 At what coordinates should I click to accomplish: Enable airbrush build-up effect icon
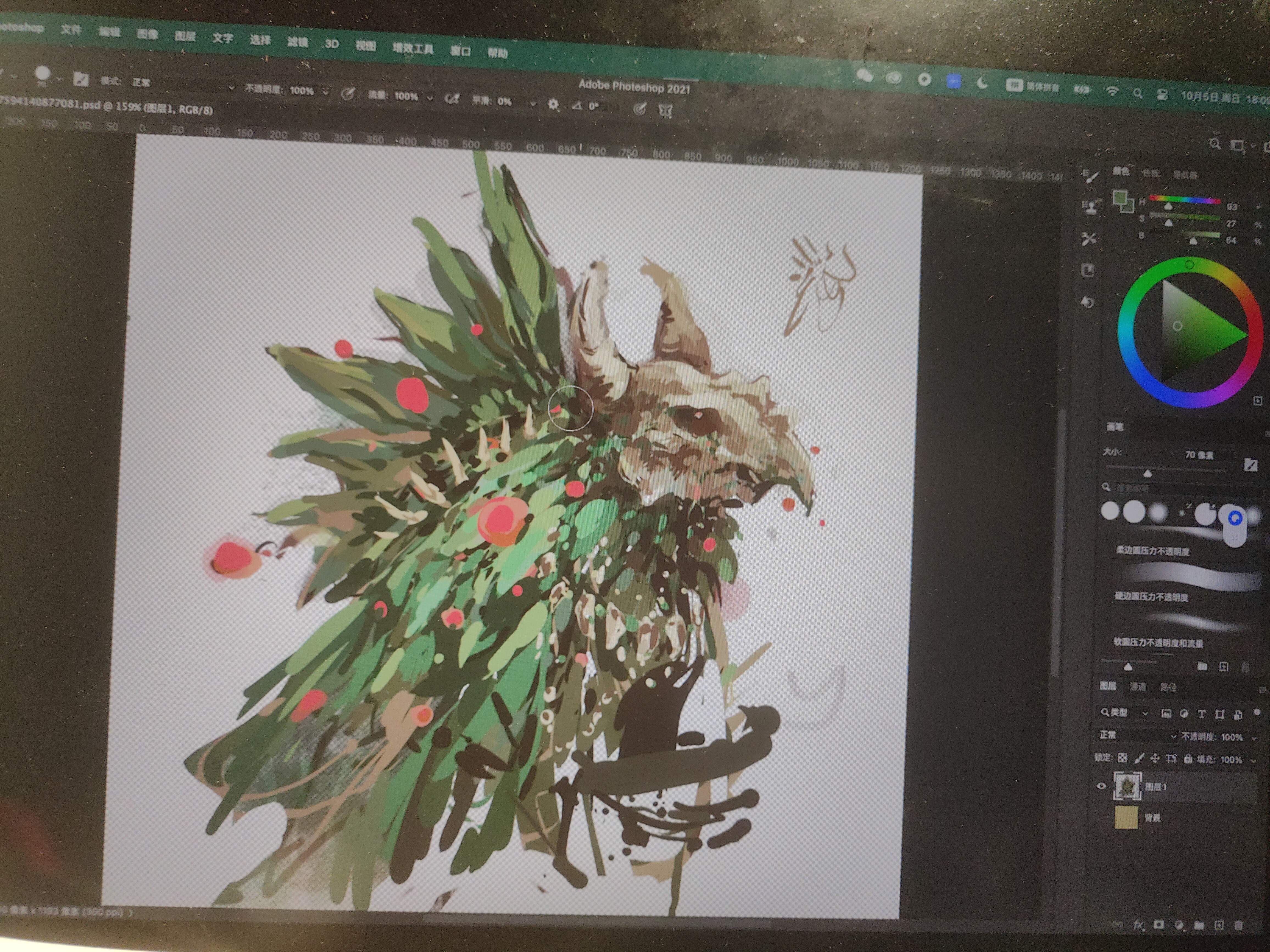point(452,99)
